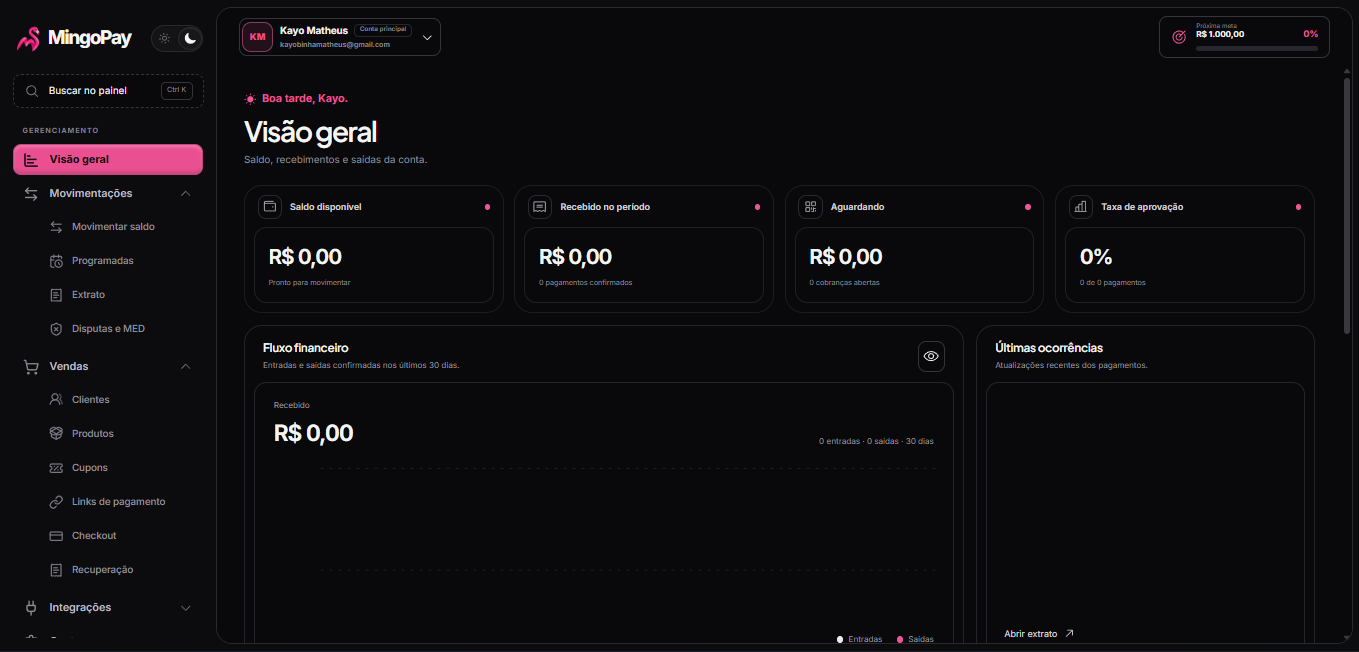Screen dimensions: 1359x652
Task: Open Movimentar saldo
Action: tap(113, 227)
